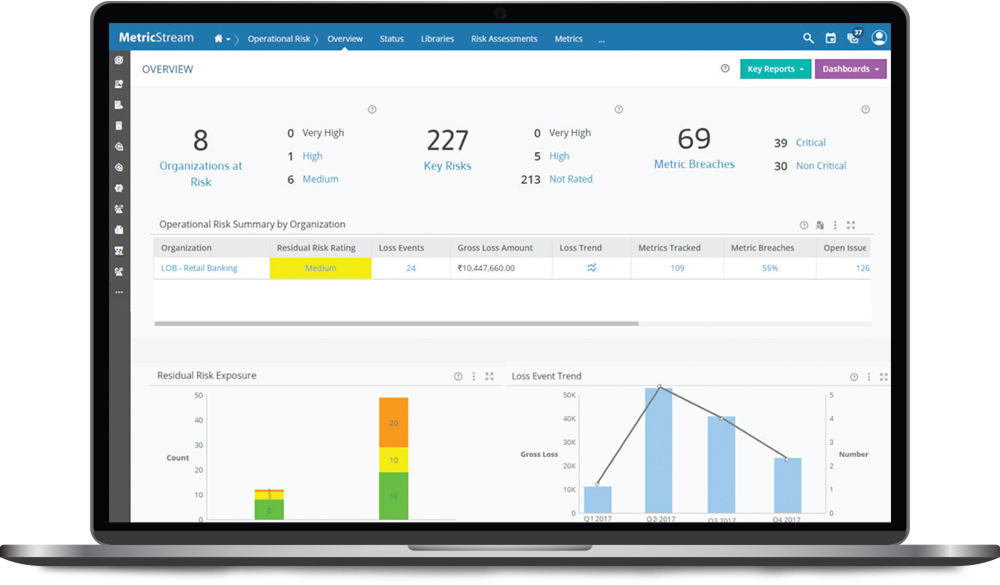Open the three-dot menu of Loss Event Trend
The width and height of the screenshot is (1000, 585).
click(x=869, y=377)
